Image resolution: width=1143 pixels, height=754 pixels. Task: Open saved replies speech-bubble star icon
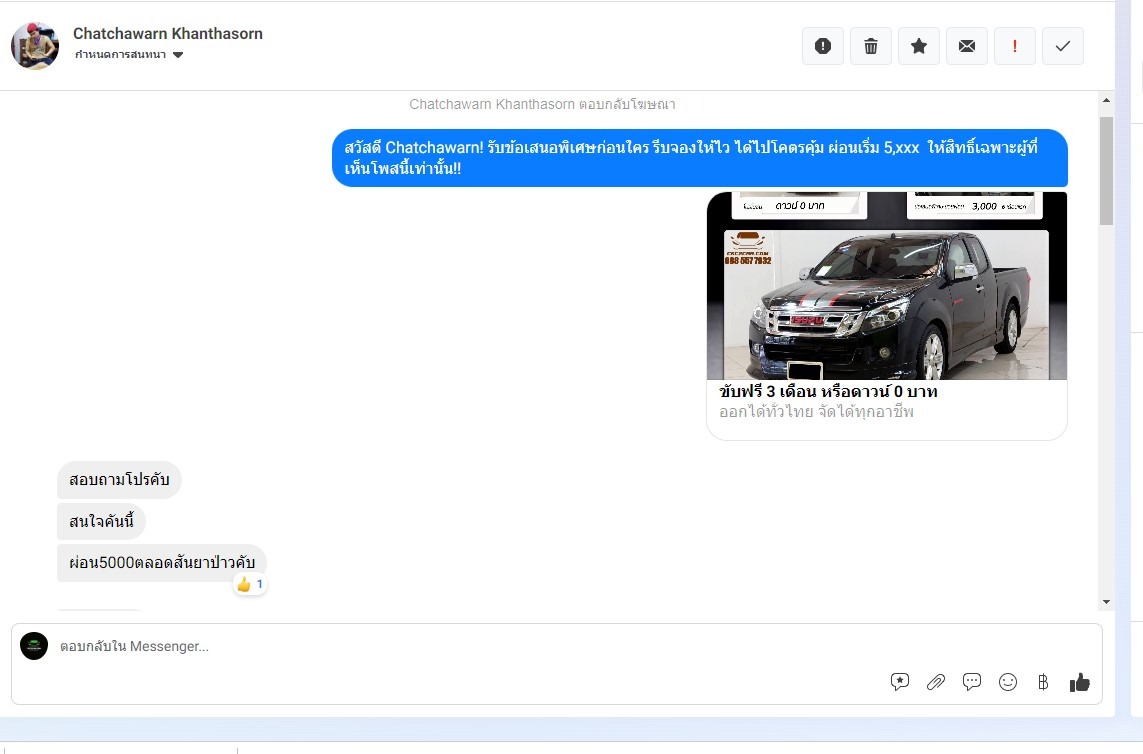click(900, 682)
